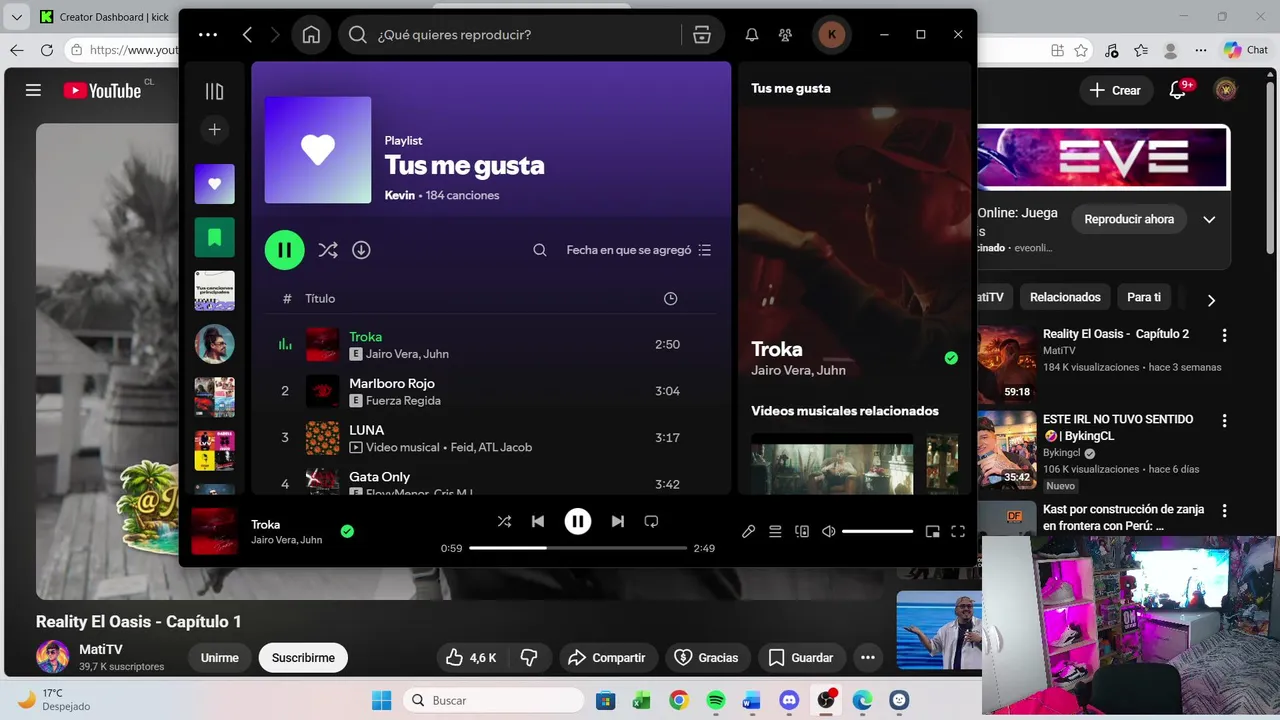Adjust Spotify volume slider
Viewport: 1280px width, 720px height.
(x=878, y=532)
